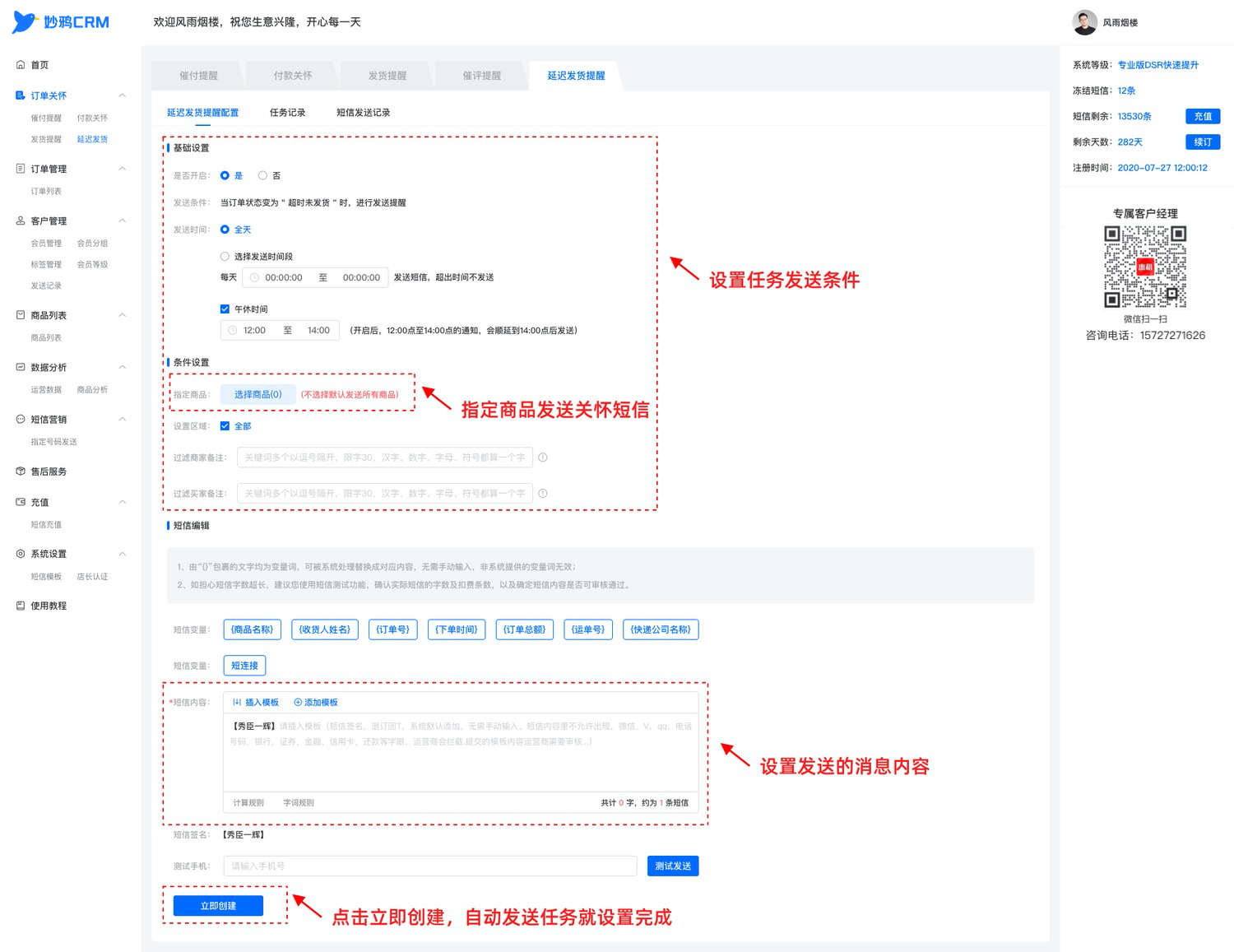Click the 短信营销 chat bubble icon

point(21,419)
